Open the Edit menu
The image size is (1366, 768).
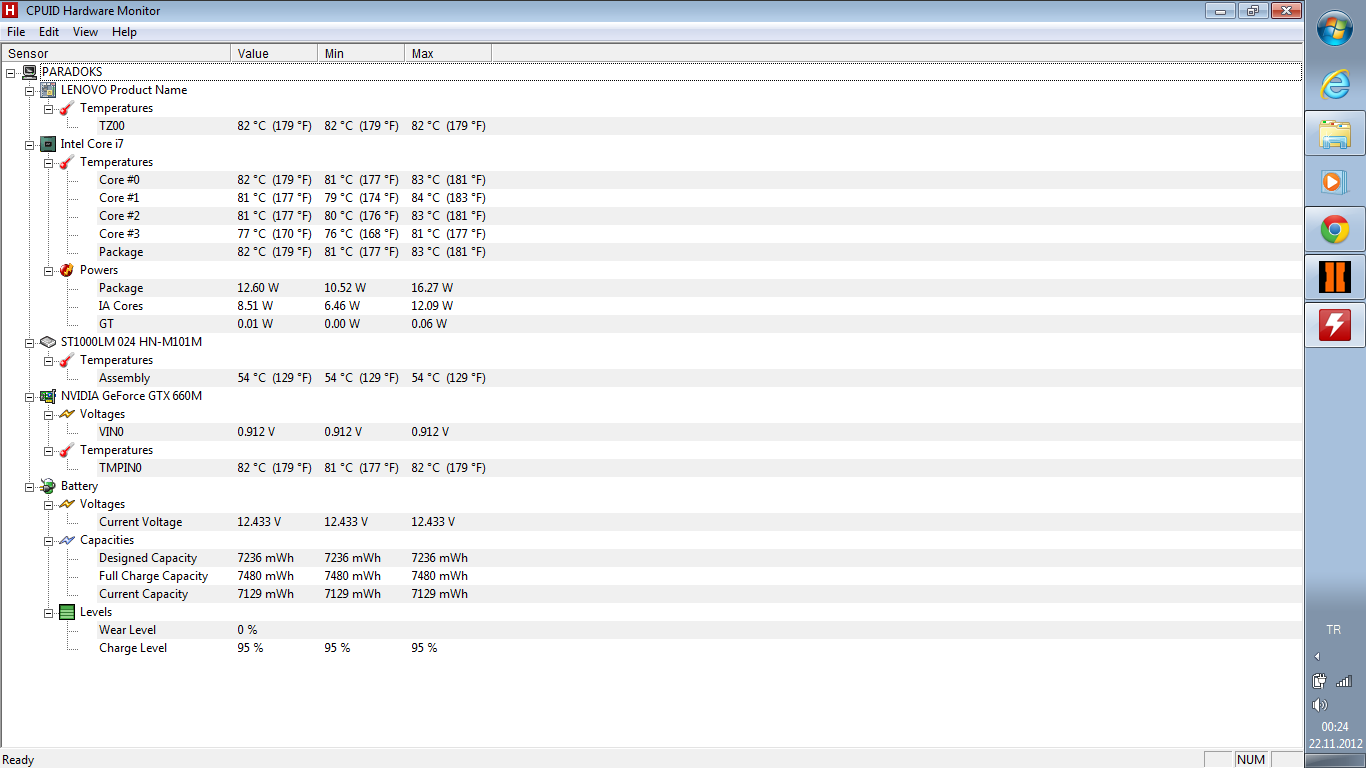[49, 32]
